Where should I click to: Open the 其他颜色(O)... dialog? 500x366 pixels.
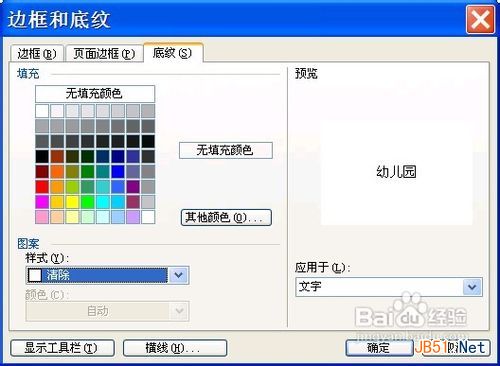point(226,218)
